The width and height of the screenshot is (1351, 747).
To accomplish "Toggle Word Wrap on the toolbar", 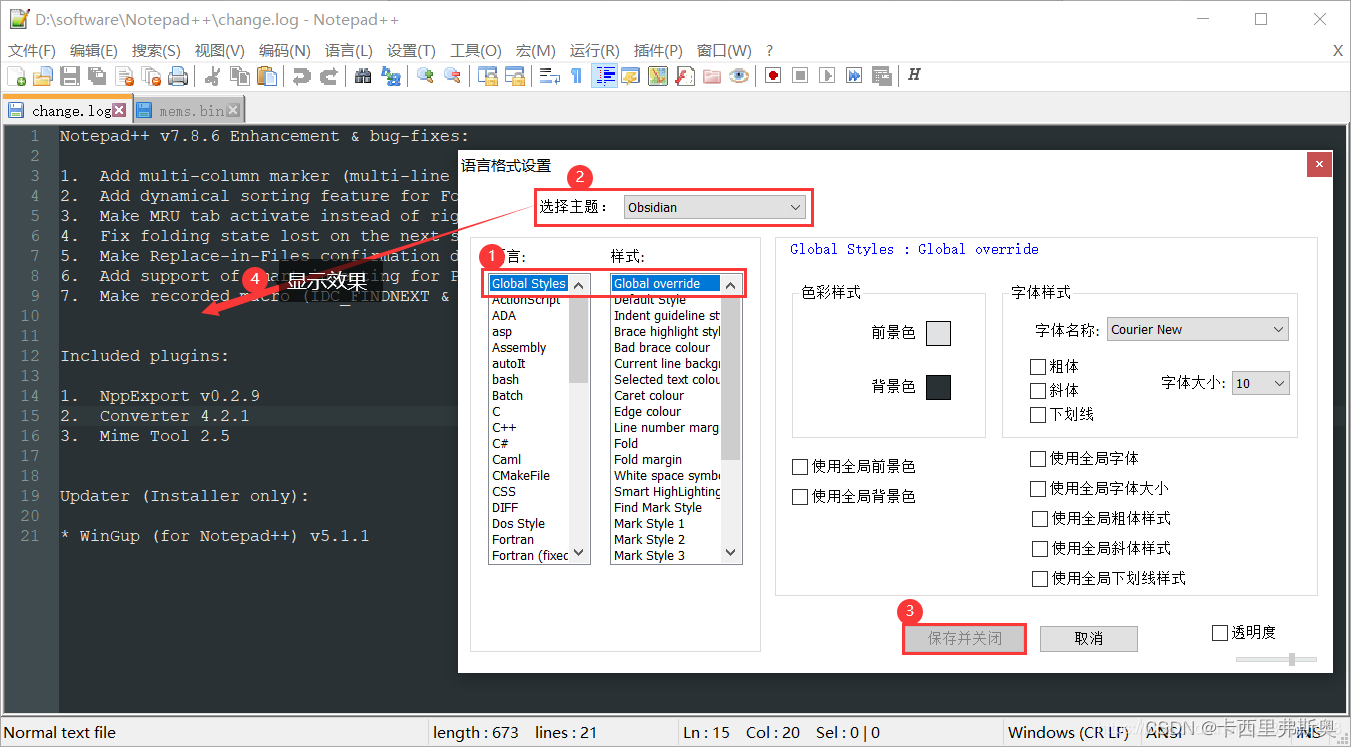I will click(x=550, y=76).
